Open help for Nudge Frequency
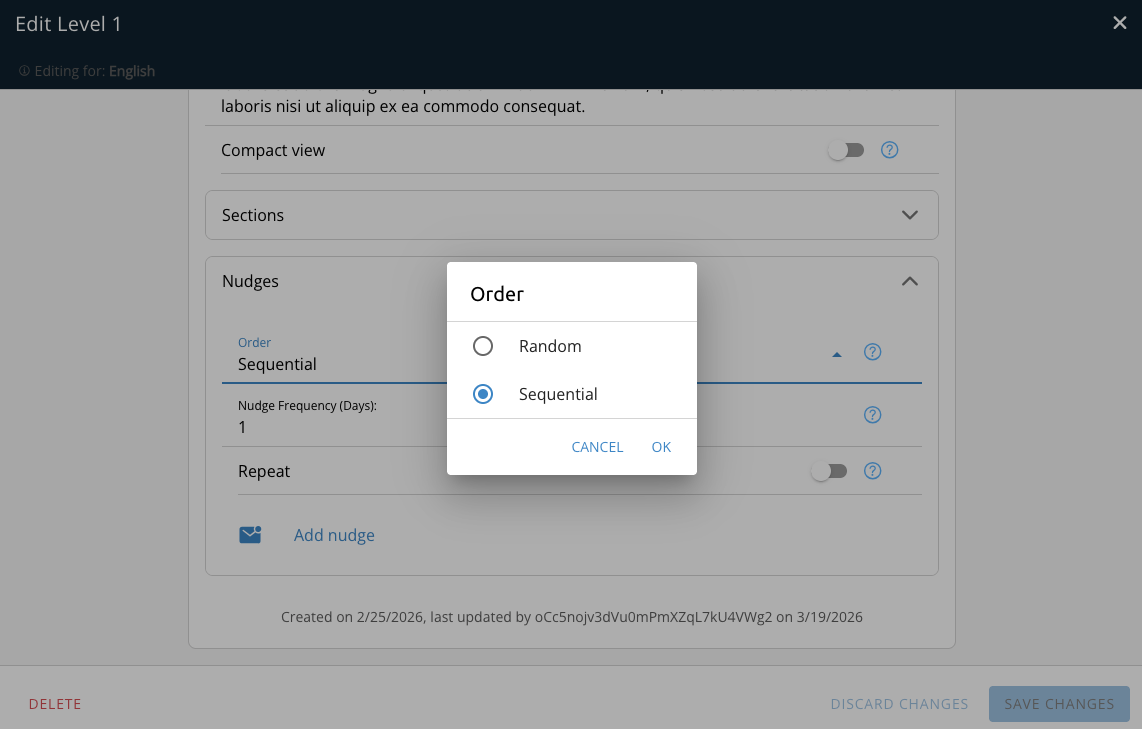Image resolution: width=1142 pixels, height=729 pixels. [872, 415]
